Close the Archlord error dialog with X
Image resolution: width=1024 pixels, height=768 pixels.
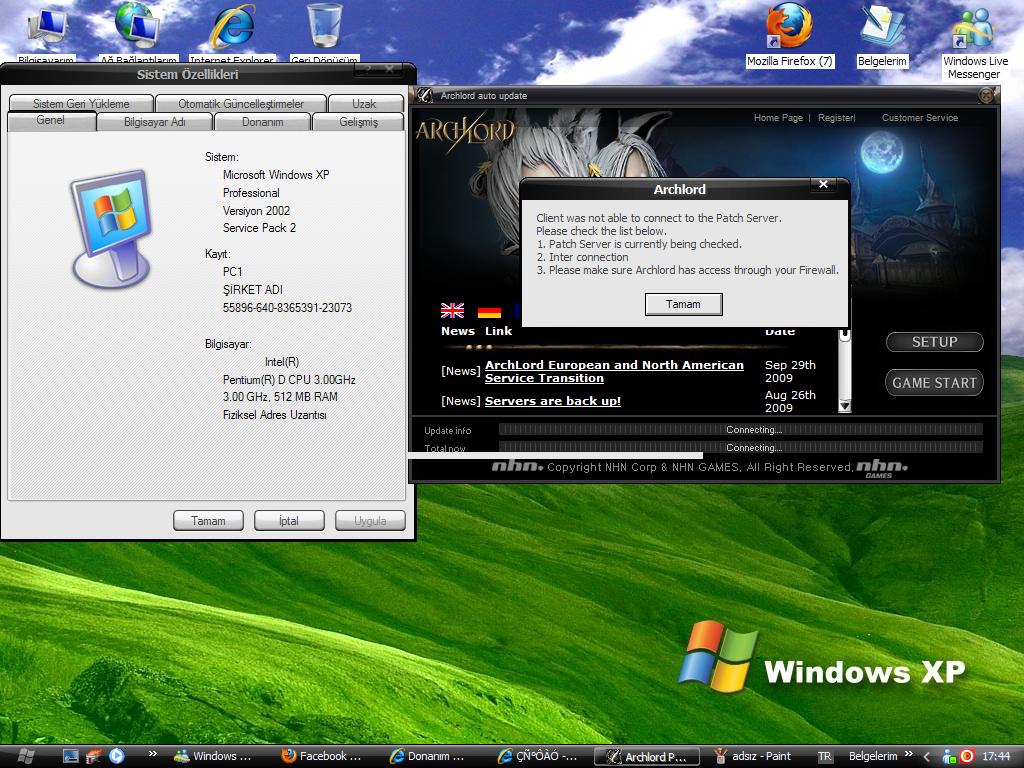[824, 185]
